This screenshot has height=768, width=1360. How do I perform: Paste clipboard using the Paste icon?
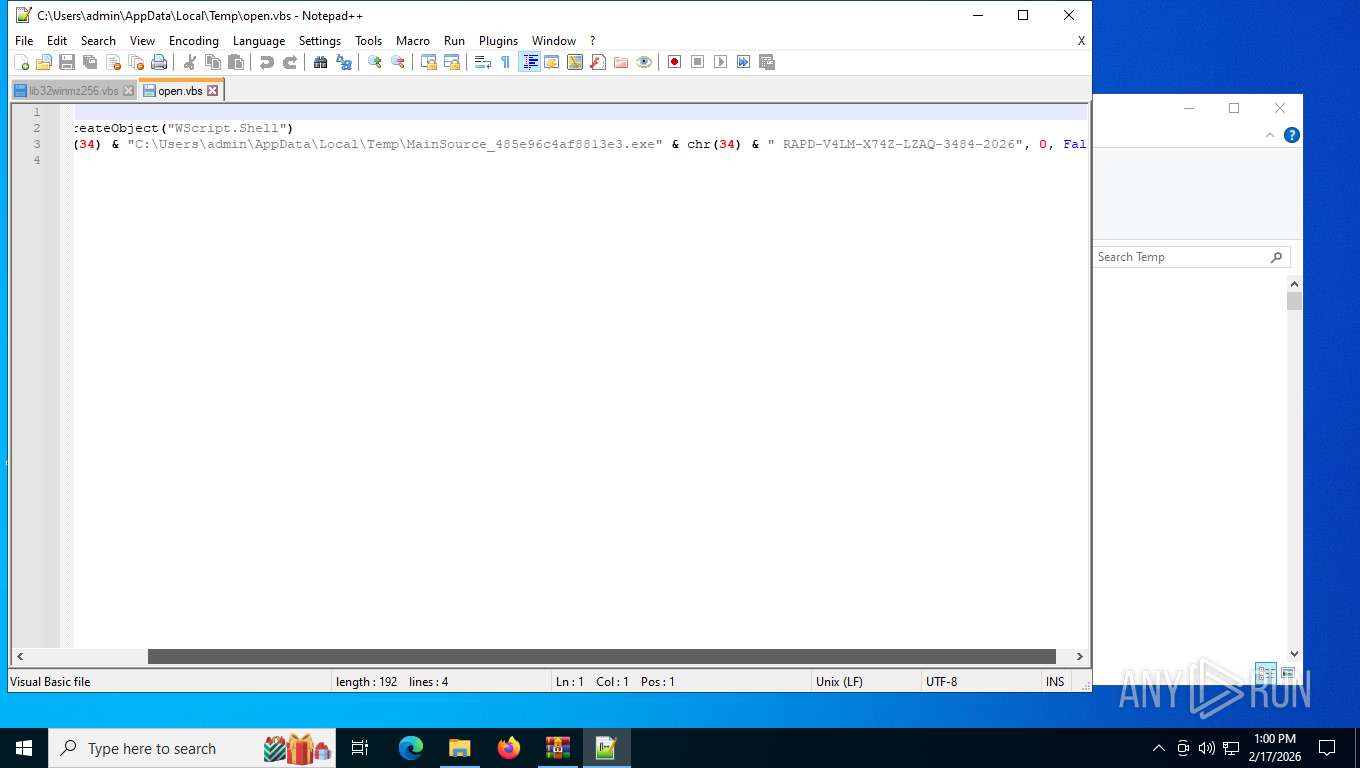(236, 62)
